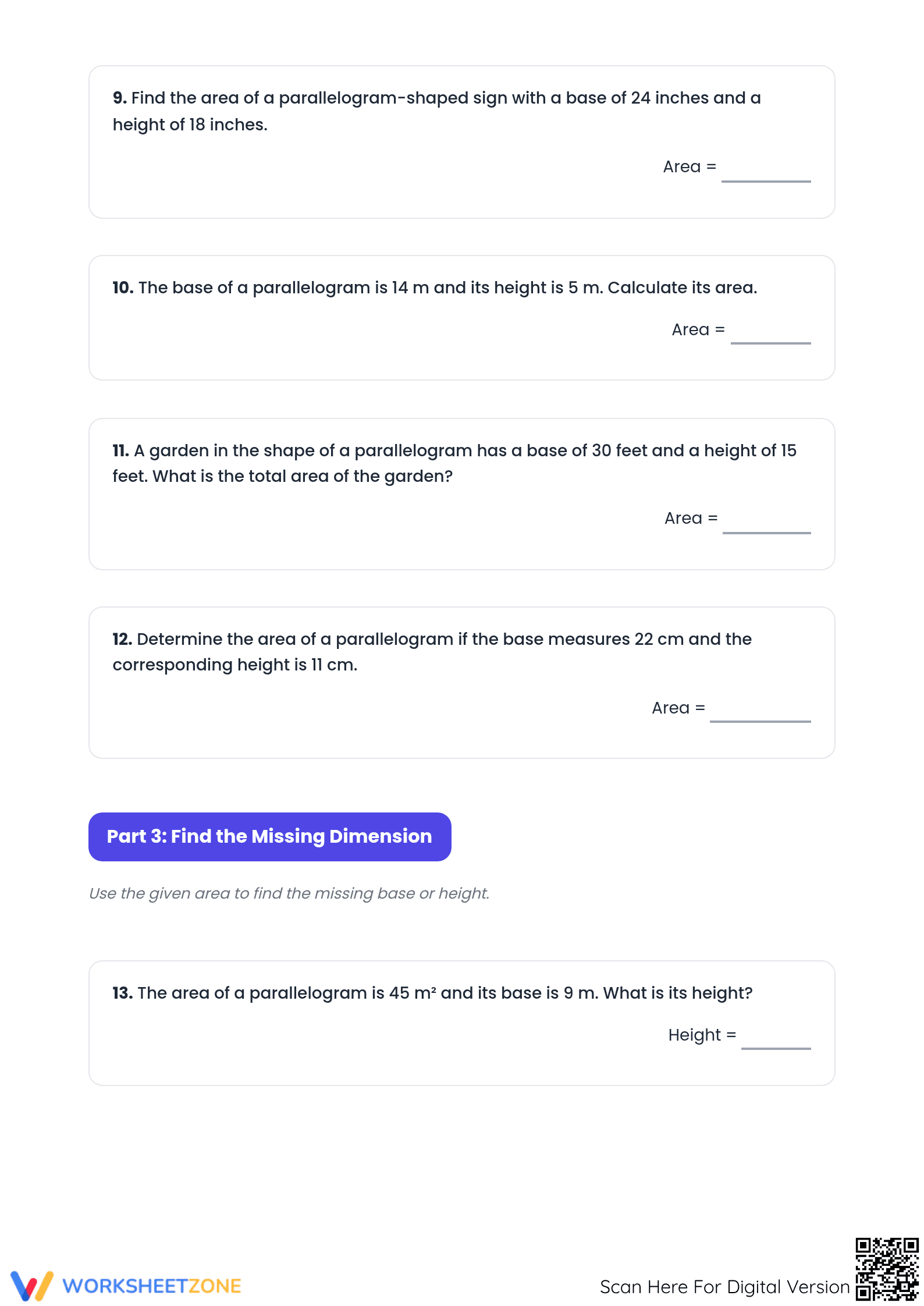The height and width of the screenshot is (1306, 924).
Task: Click the italic instruction about missing base or height
Action: pos(289,893)
